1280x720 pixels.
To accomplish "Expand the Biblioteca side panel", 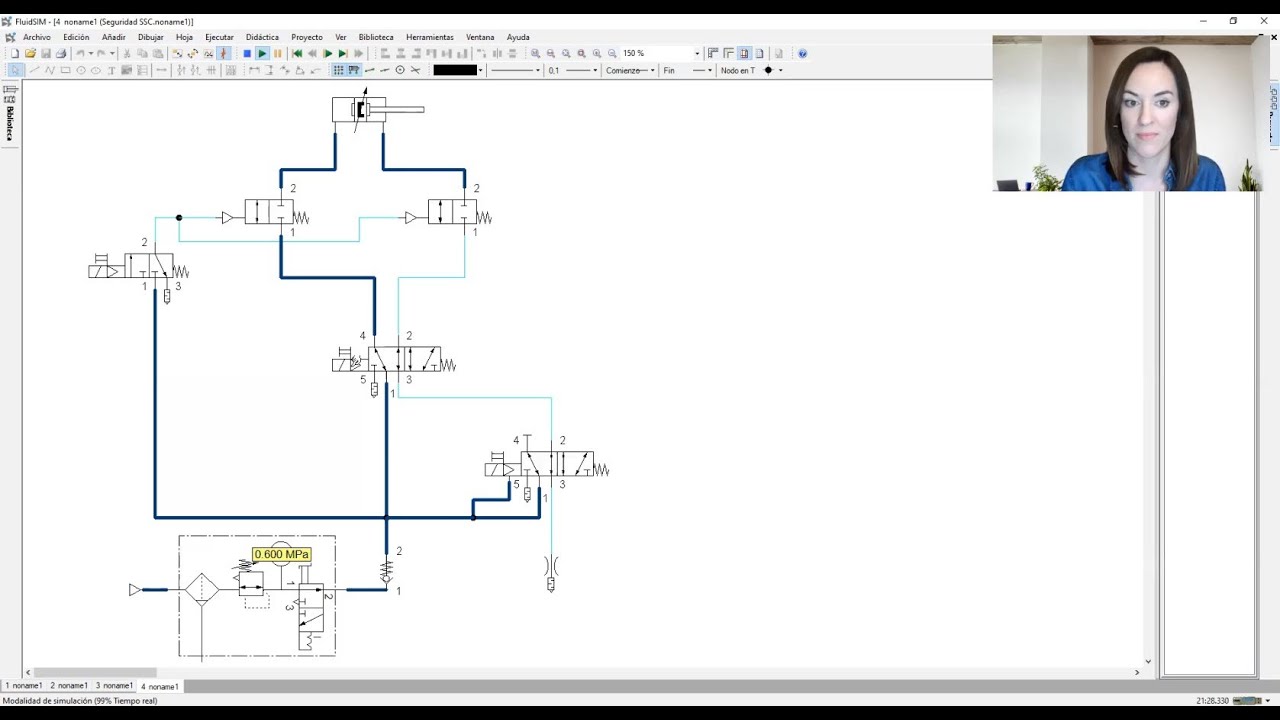I will click(x=10, y=112).
